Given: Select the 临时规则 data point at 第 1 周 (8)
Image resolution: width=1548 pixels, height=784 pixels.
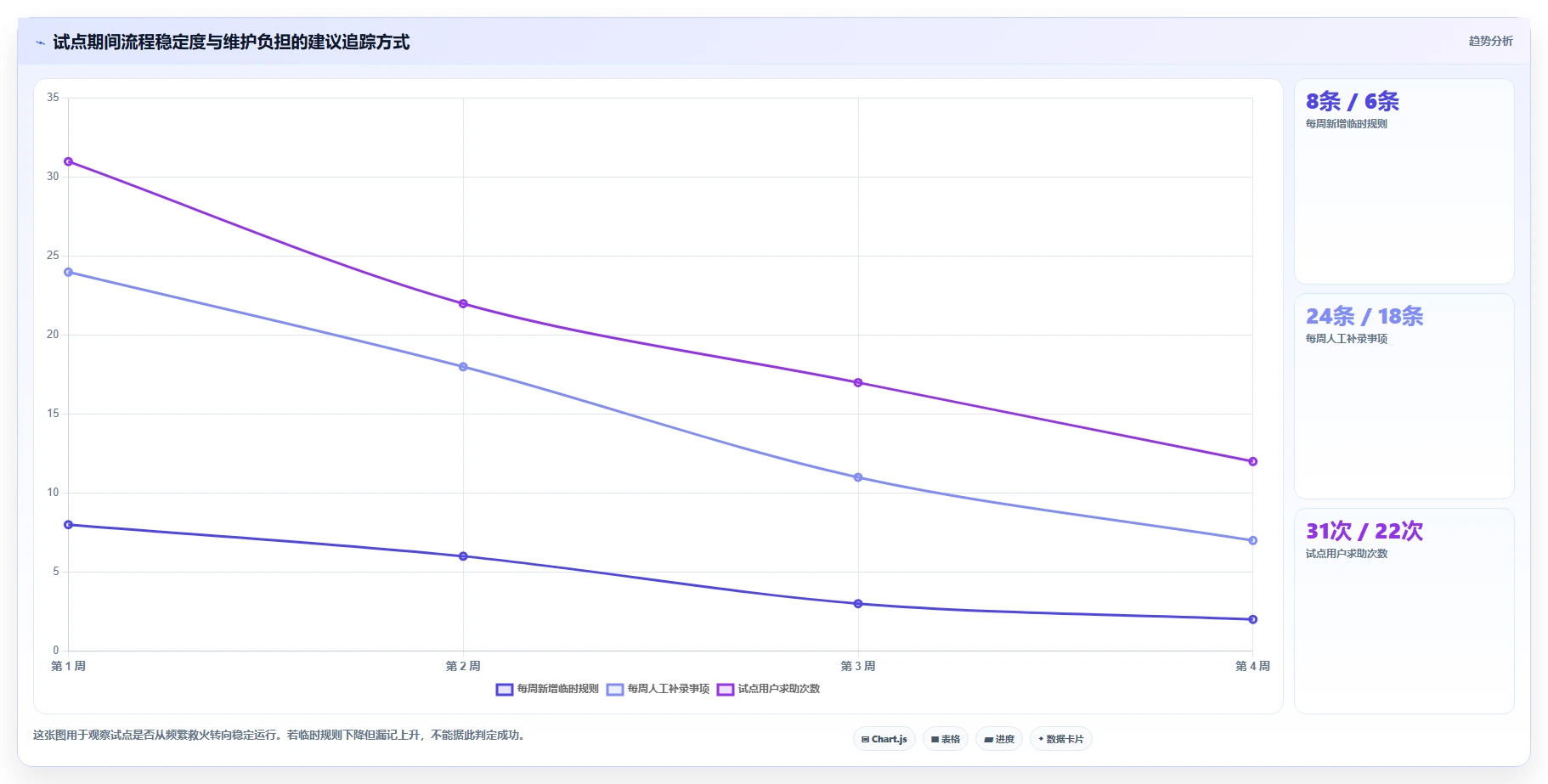Looking at the screenshot, I should click(x=69, y=525).
